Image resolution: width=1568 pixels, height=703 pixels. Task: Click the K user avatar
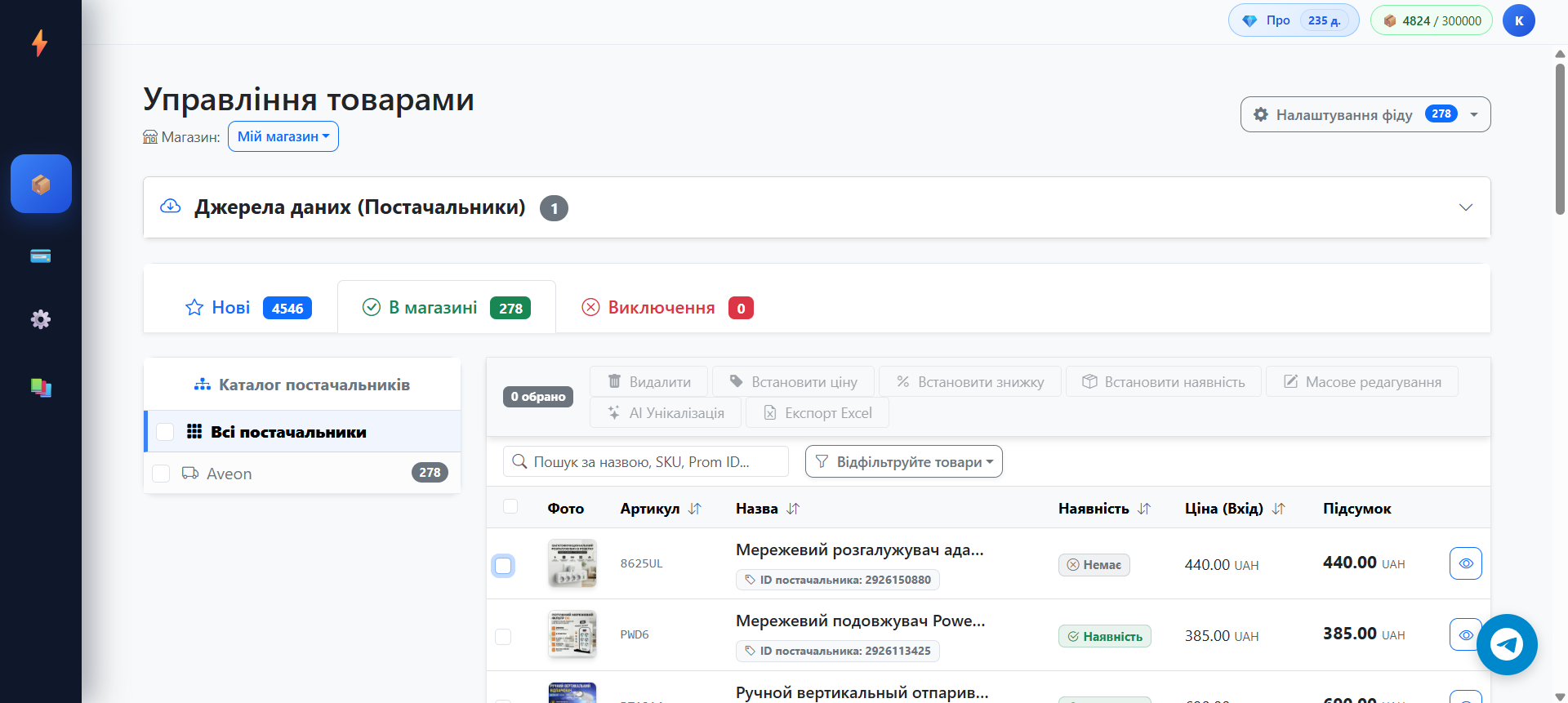1519,20
